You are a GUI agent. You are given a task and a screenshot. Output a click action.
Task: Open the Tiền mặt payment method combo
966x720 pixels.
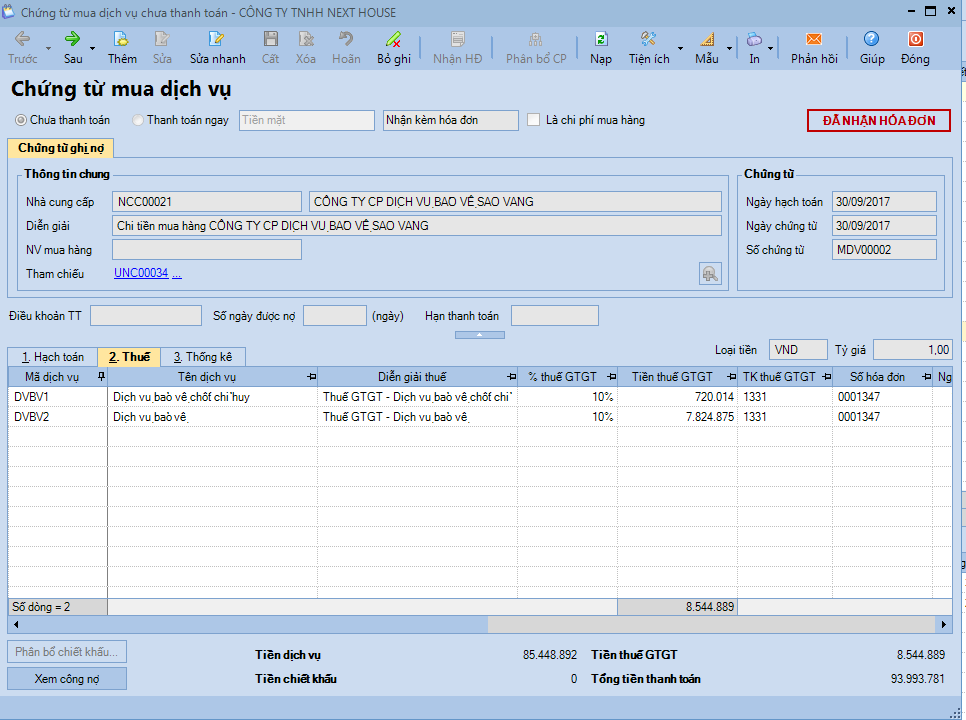pyautogui.click(x=307, y=120)
